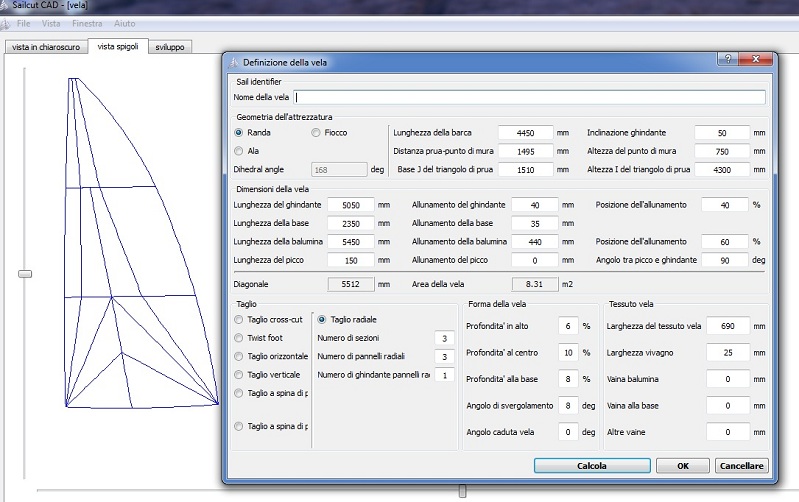Click the Lunghezza del ghindante field
This screenshot has height=502, width=799.
(351, 205)
